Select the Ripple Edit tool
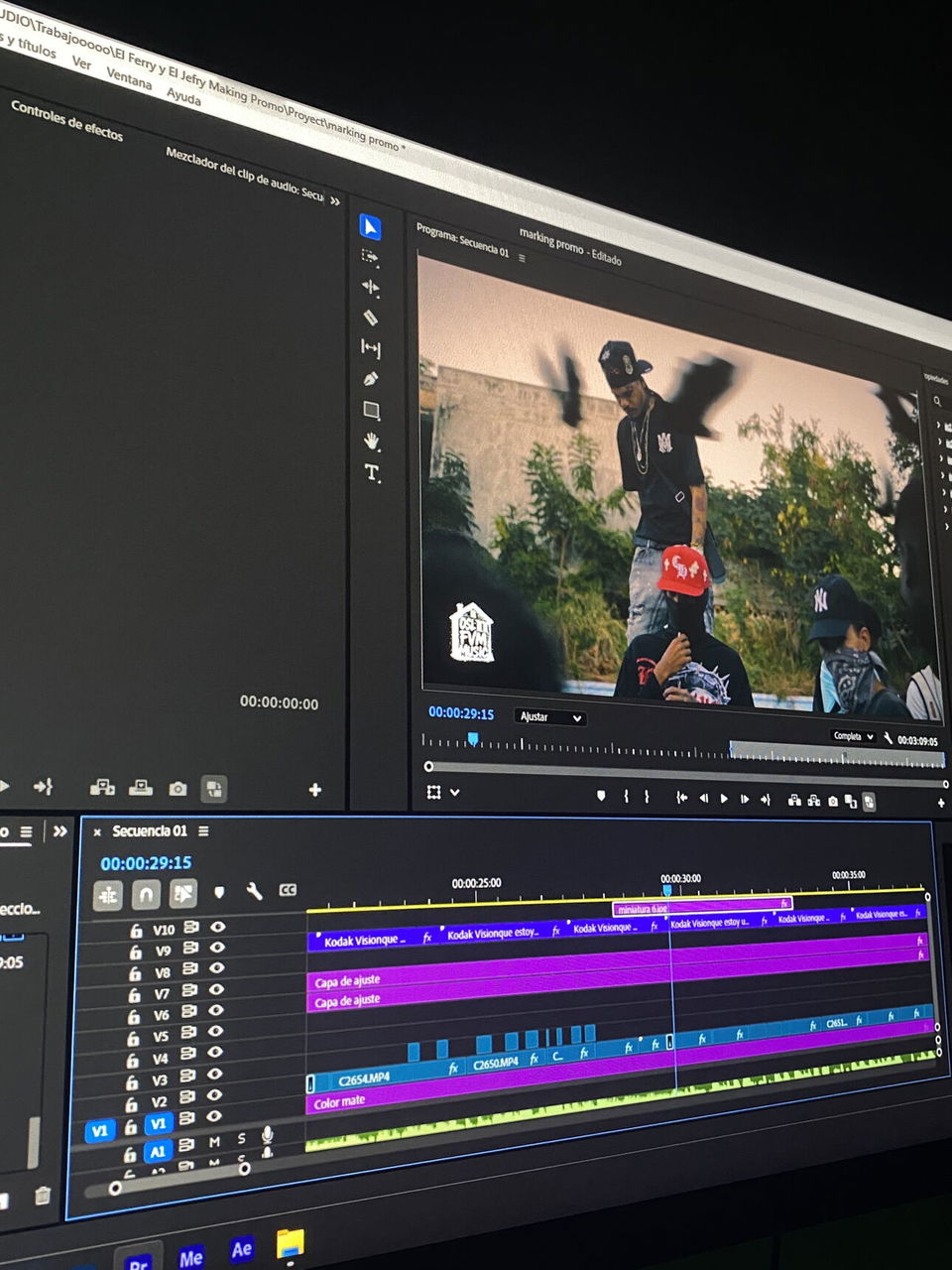Screen dimensions: 952x1270 [x=371, y=288]
